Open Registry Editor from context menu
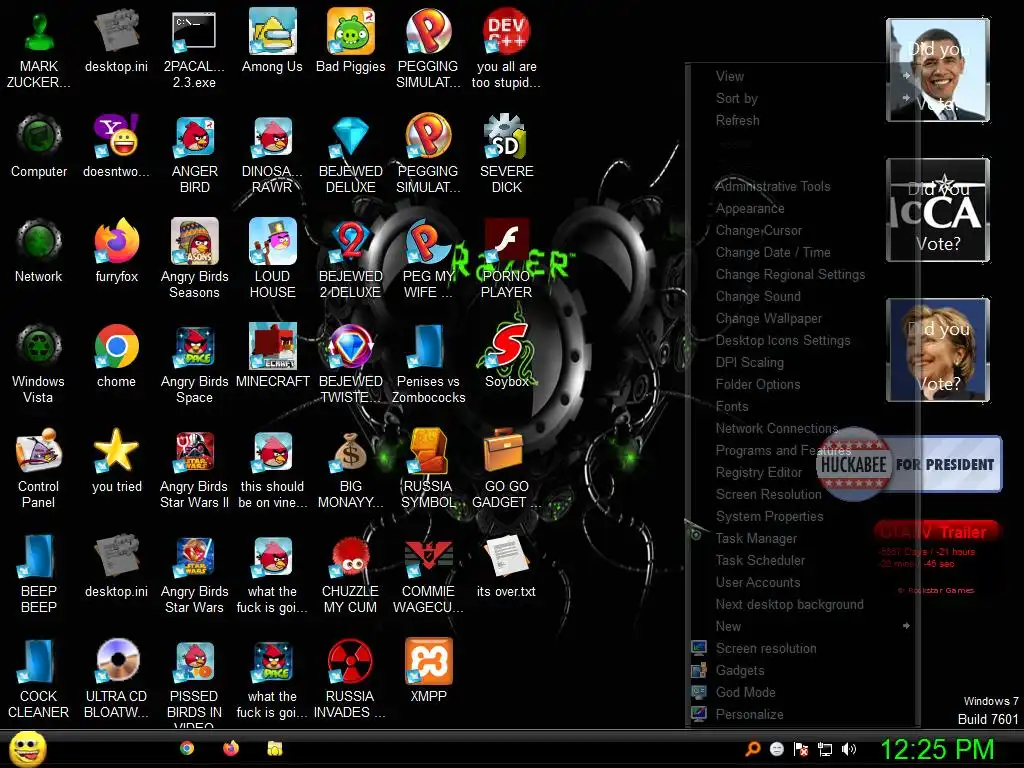 [802, 472]
